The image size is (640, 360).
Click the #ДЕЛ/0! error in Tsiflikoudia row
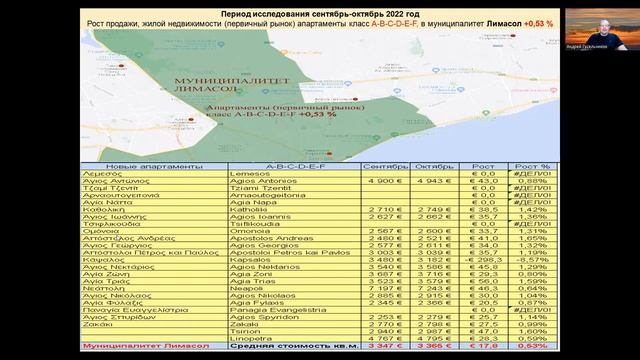click(532, 224)
